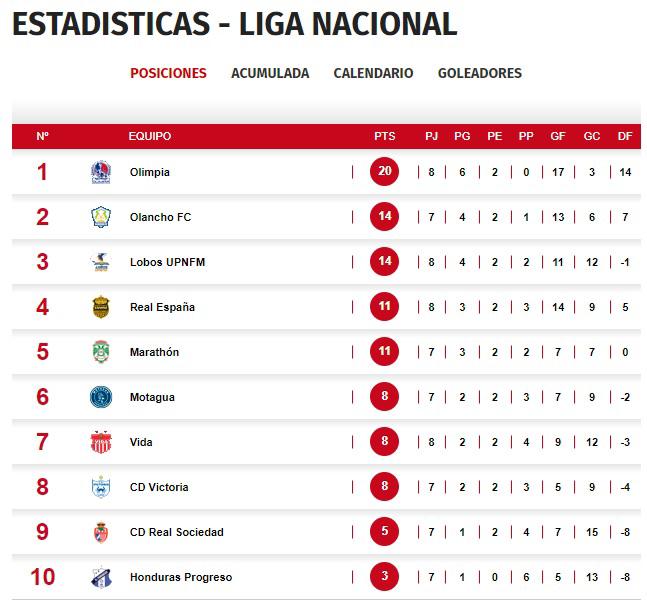
Task: Switch to the Acumulada tab
Action: 270,73
